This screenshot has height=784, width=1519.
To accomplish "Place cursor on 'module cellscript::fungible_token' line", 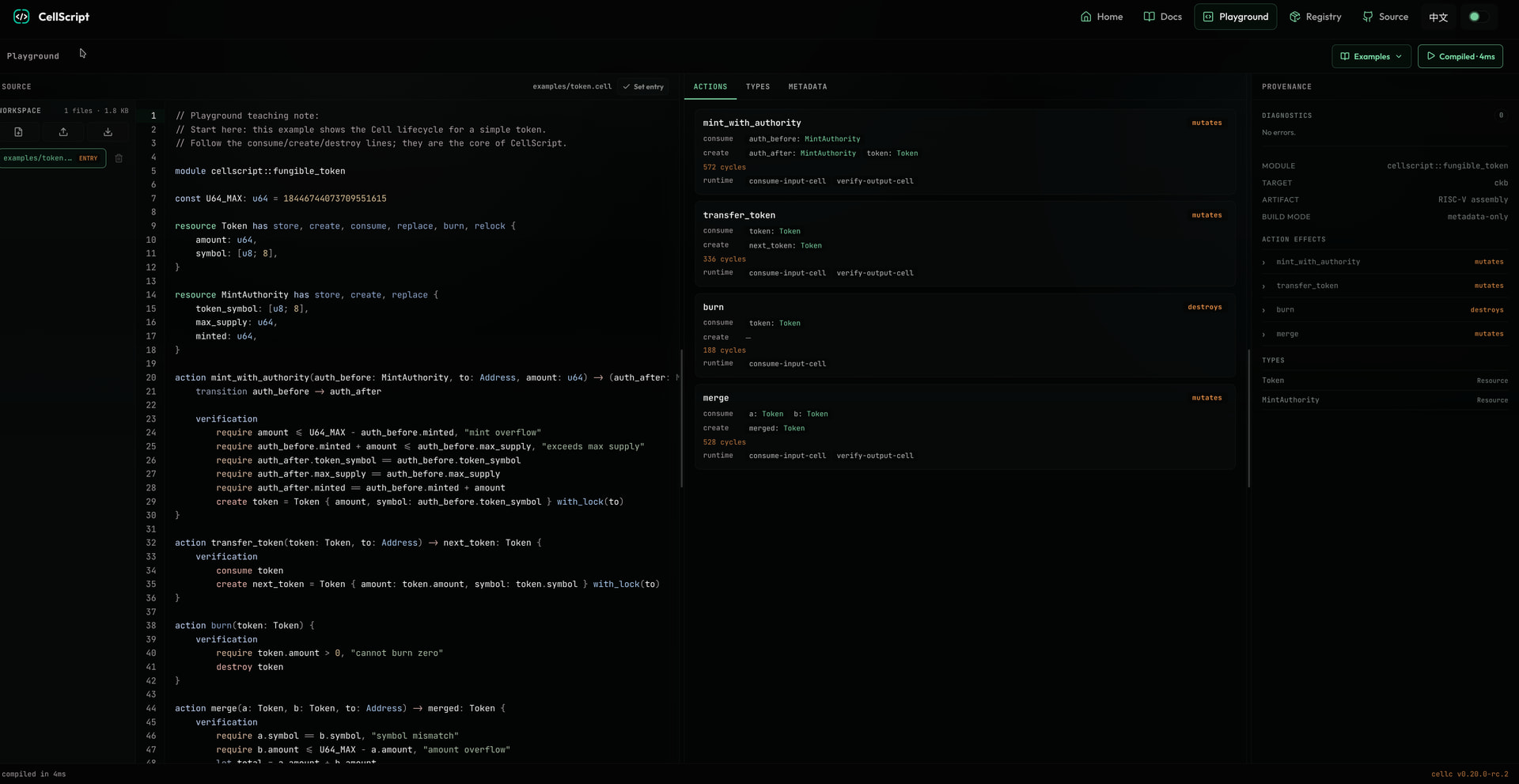I will (x=259, y=171).
